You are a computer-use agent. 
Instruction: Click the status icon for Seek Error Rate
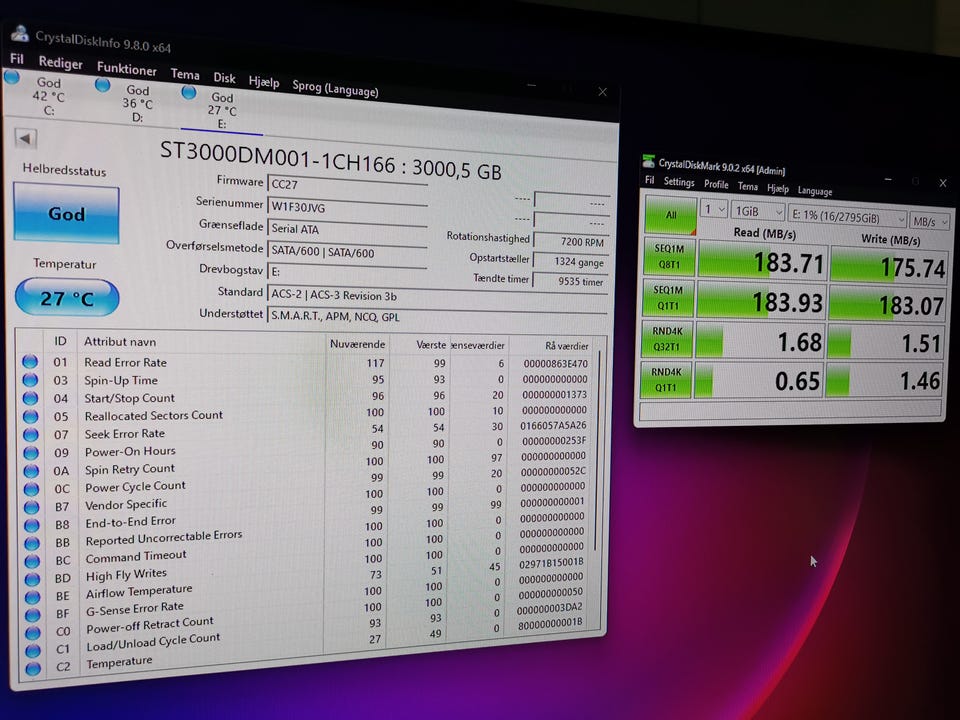[x=31, y=435]
